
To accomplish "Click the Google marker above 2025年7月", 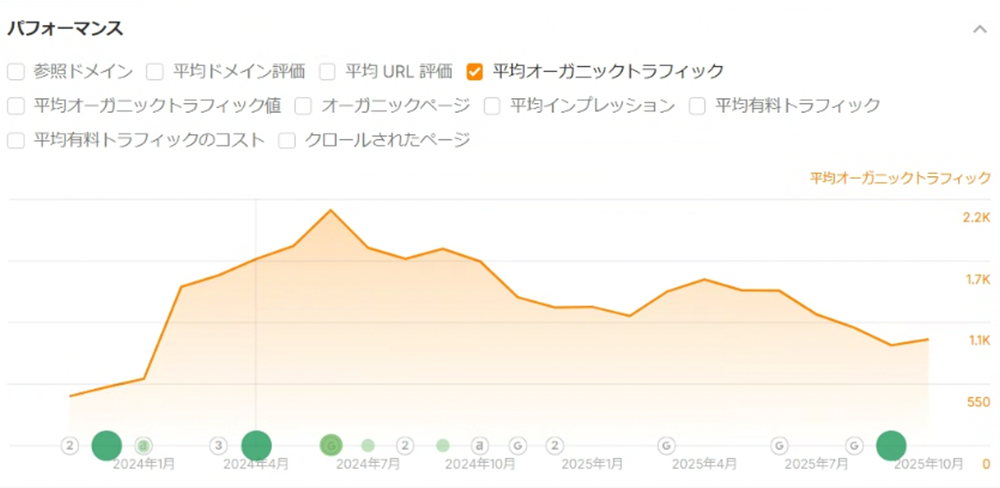I will click(780, 445).
